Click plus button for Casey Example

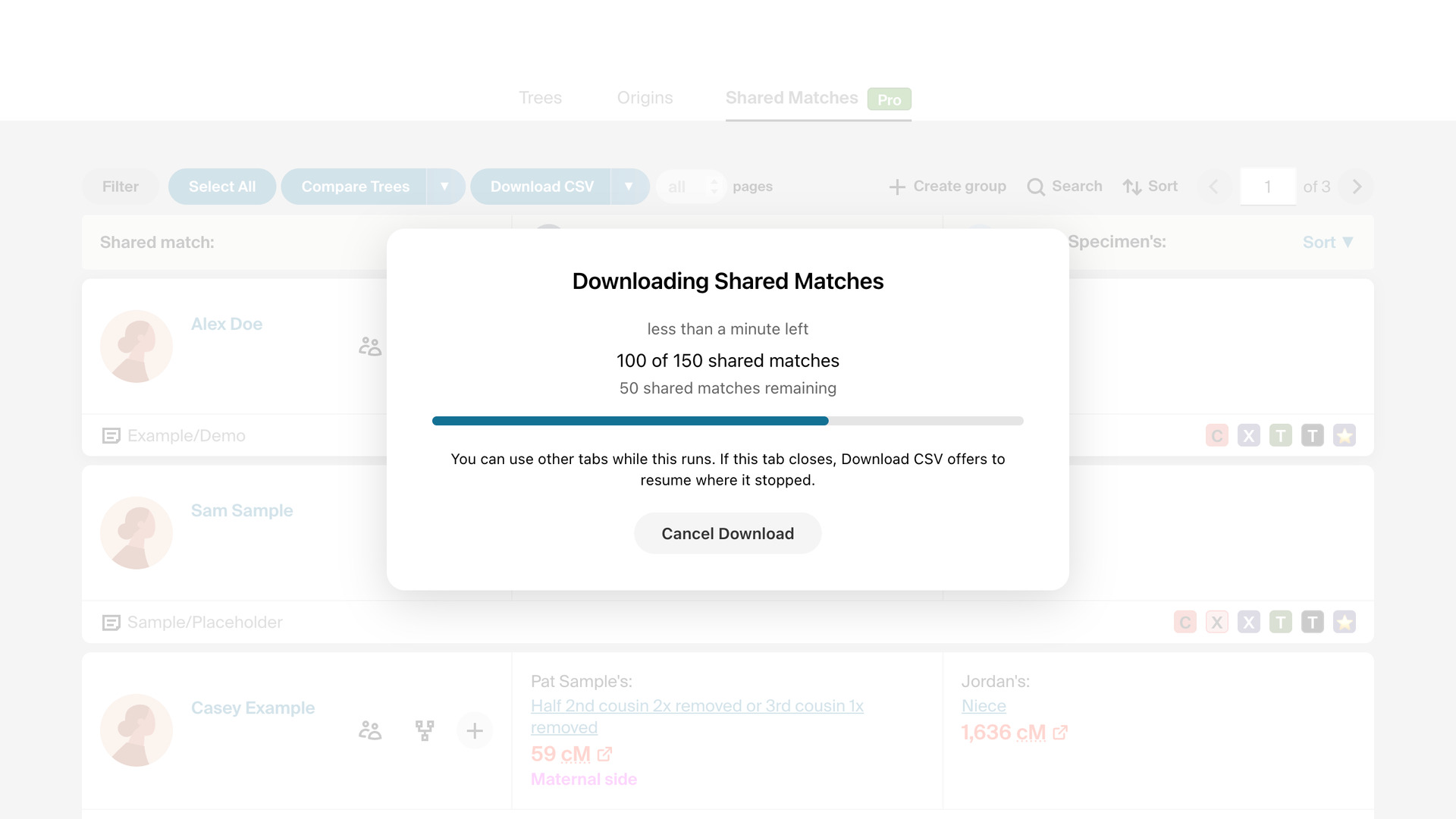click(x=475, y=730)
